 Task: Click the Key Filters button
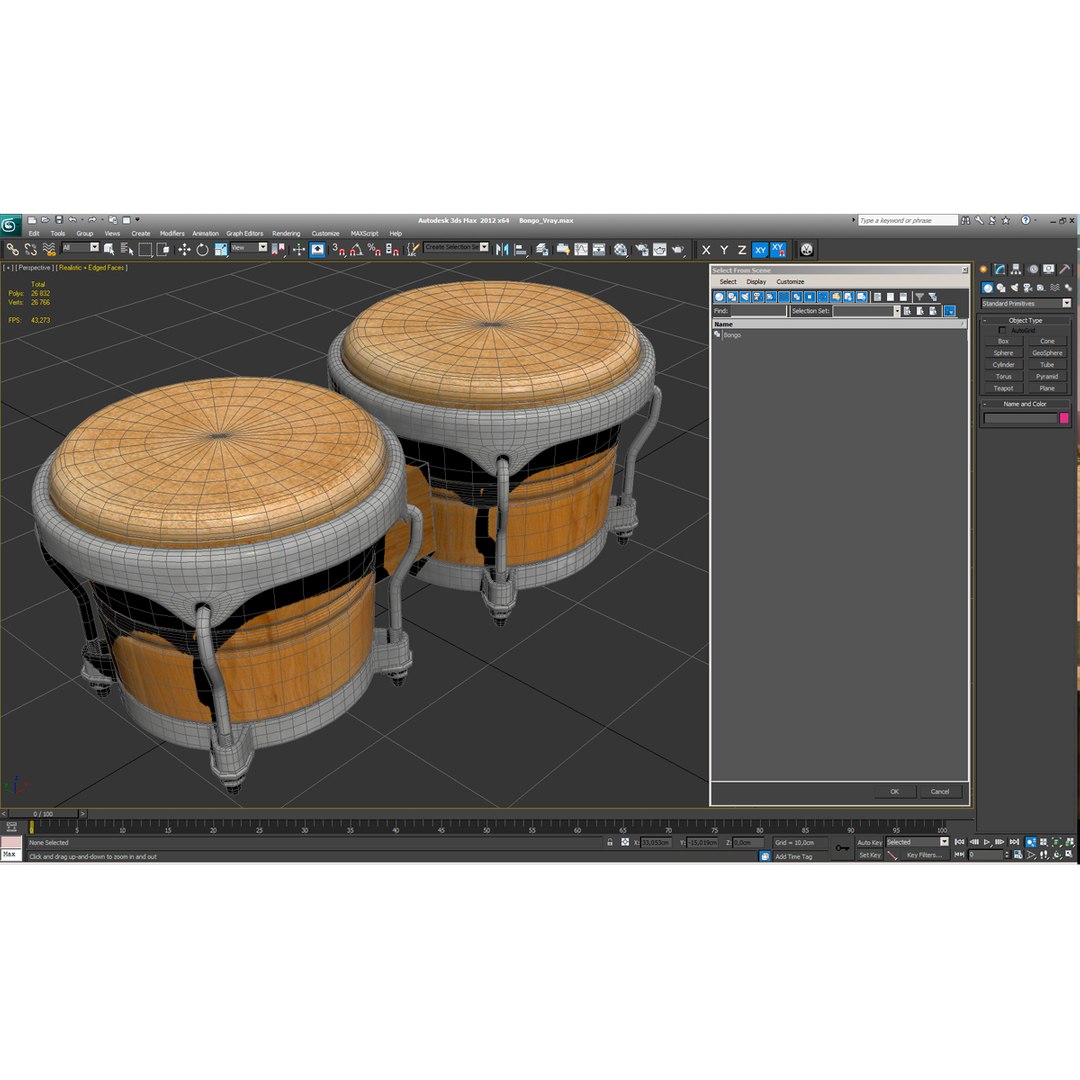pos(924,855)
